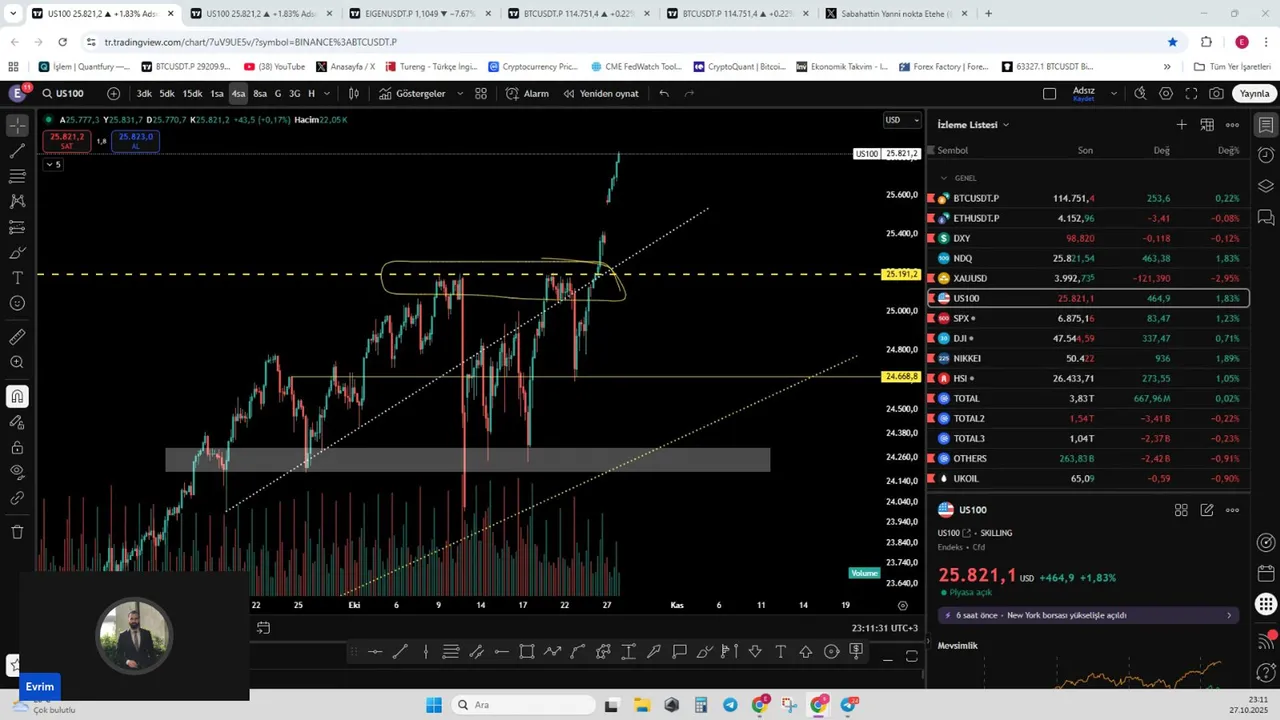Expand the collapsed indicators legend showing 5
The height and width of the screenshot is (720, 1280).
click(53, 164)
